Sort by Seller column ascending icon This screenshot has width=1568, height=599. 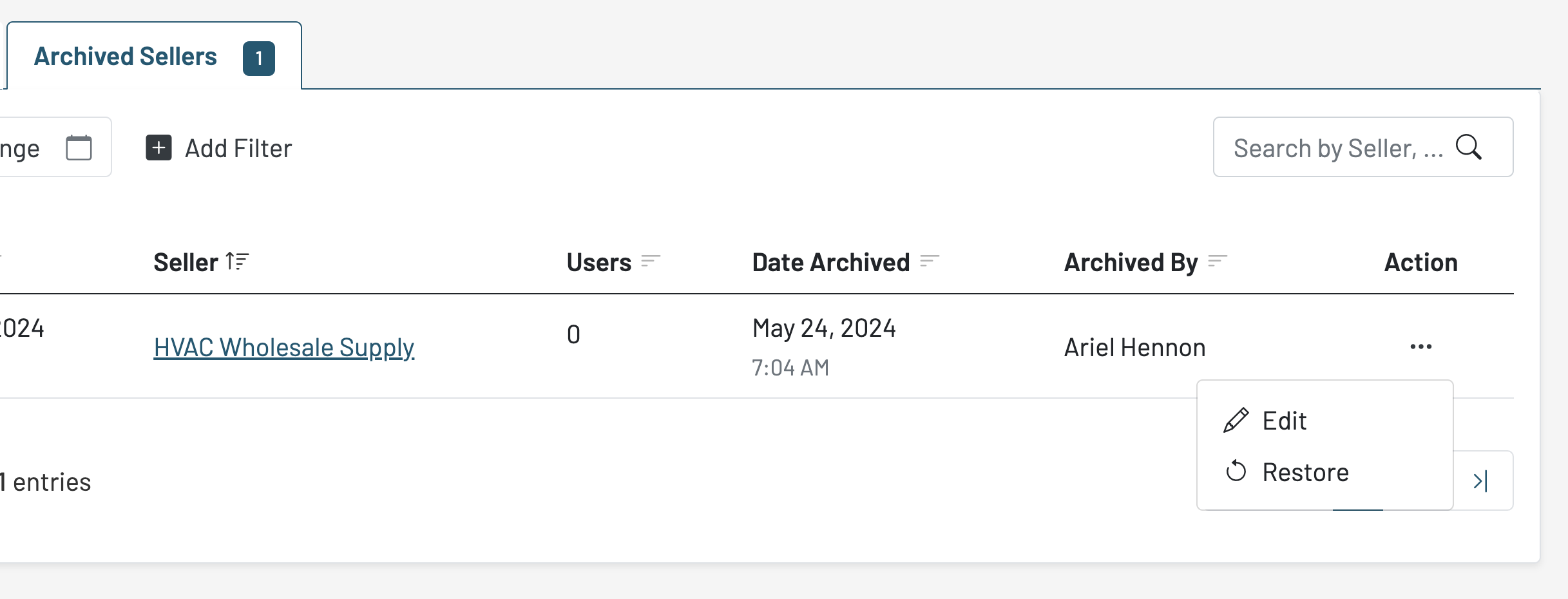(238, 261)
